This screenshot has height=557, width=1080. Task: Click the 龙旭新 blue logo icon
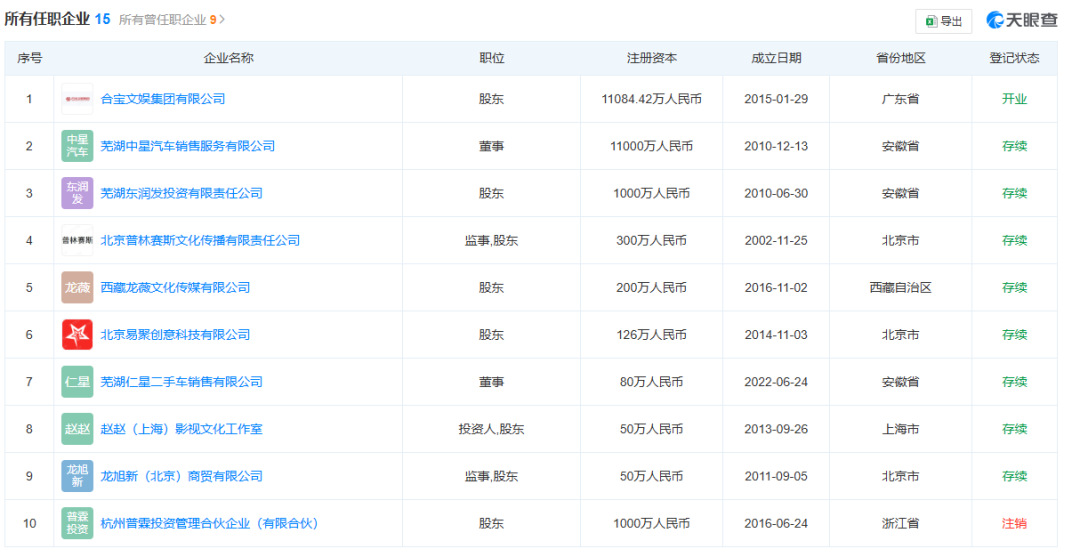(77, 476)
